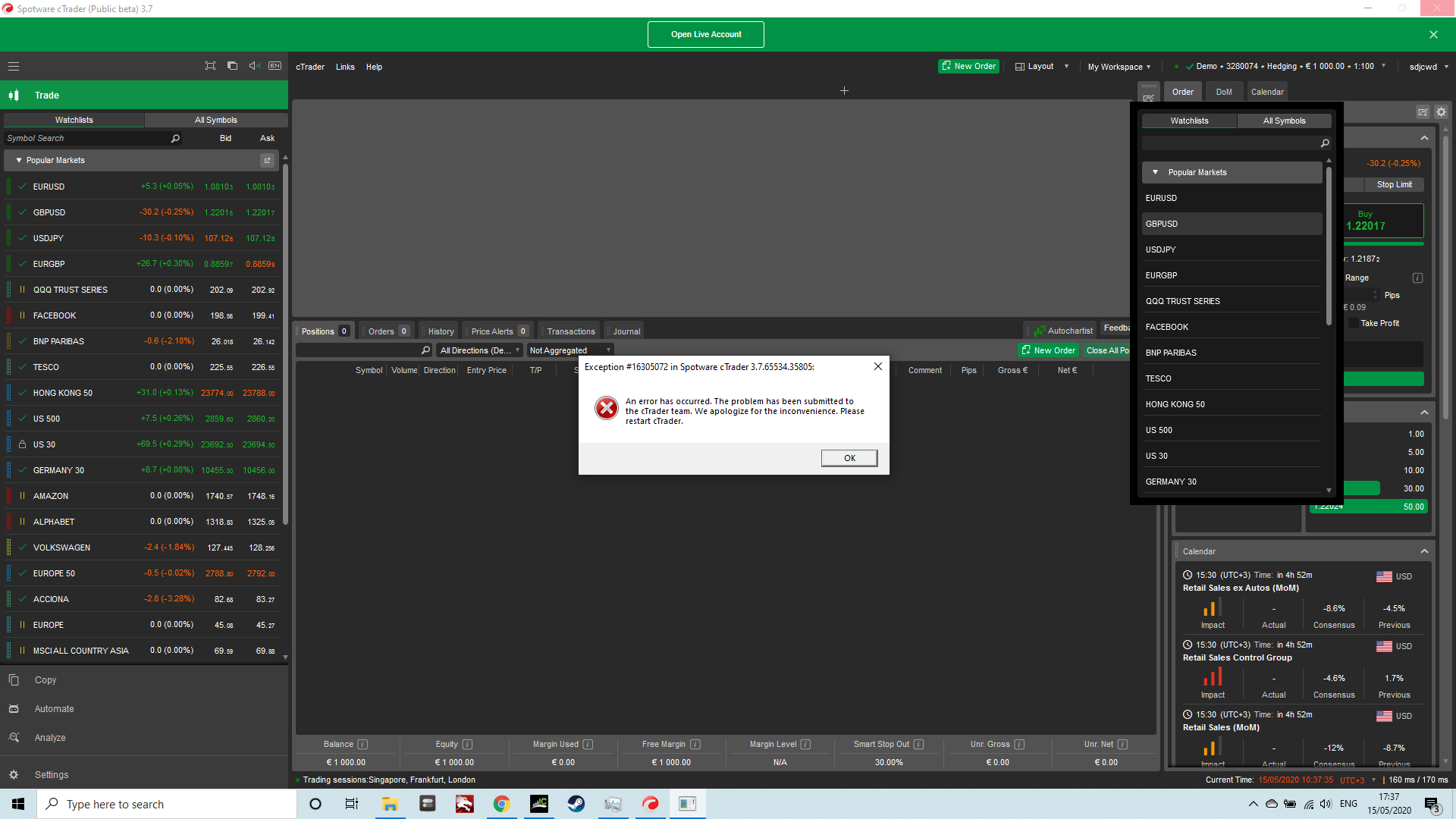Image resolution: width=1456 pixels, height=819 pixels.
Task: Open the Transactions tab
Action: 570,331
